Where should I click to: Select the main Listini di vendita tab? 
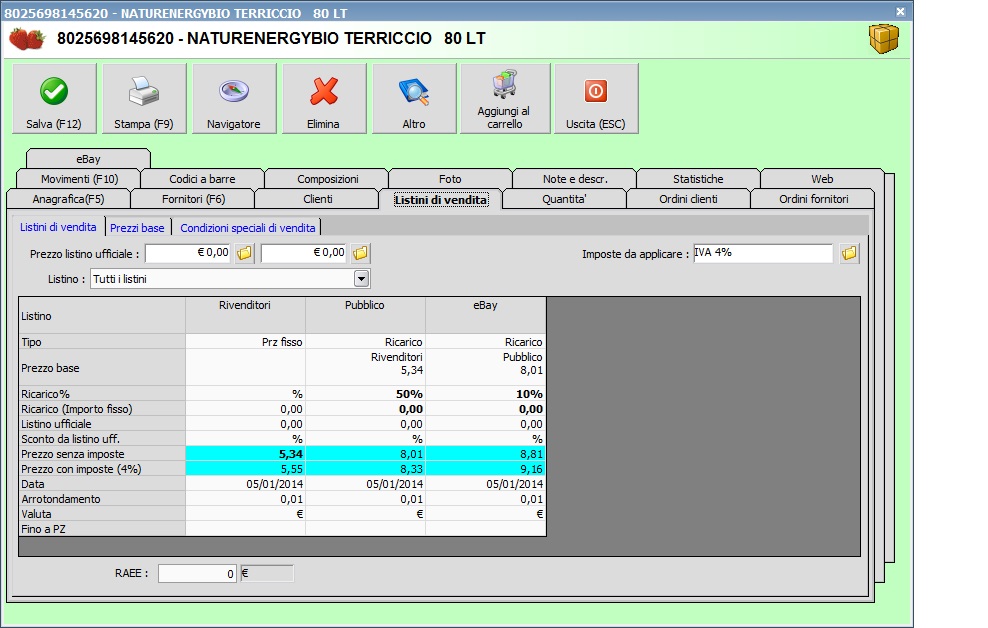pos(440,200)
